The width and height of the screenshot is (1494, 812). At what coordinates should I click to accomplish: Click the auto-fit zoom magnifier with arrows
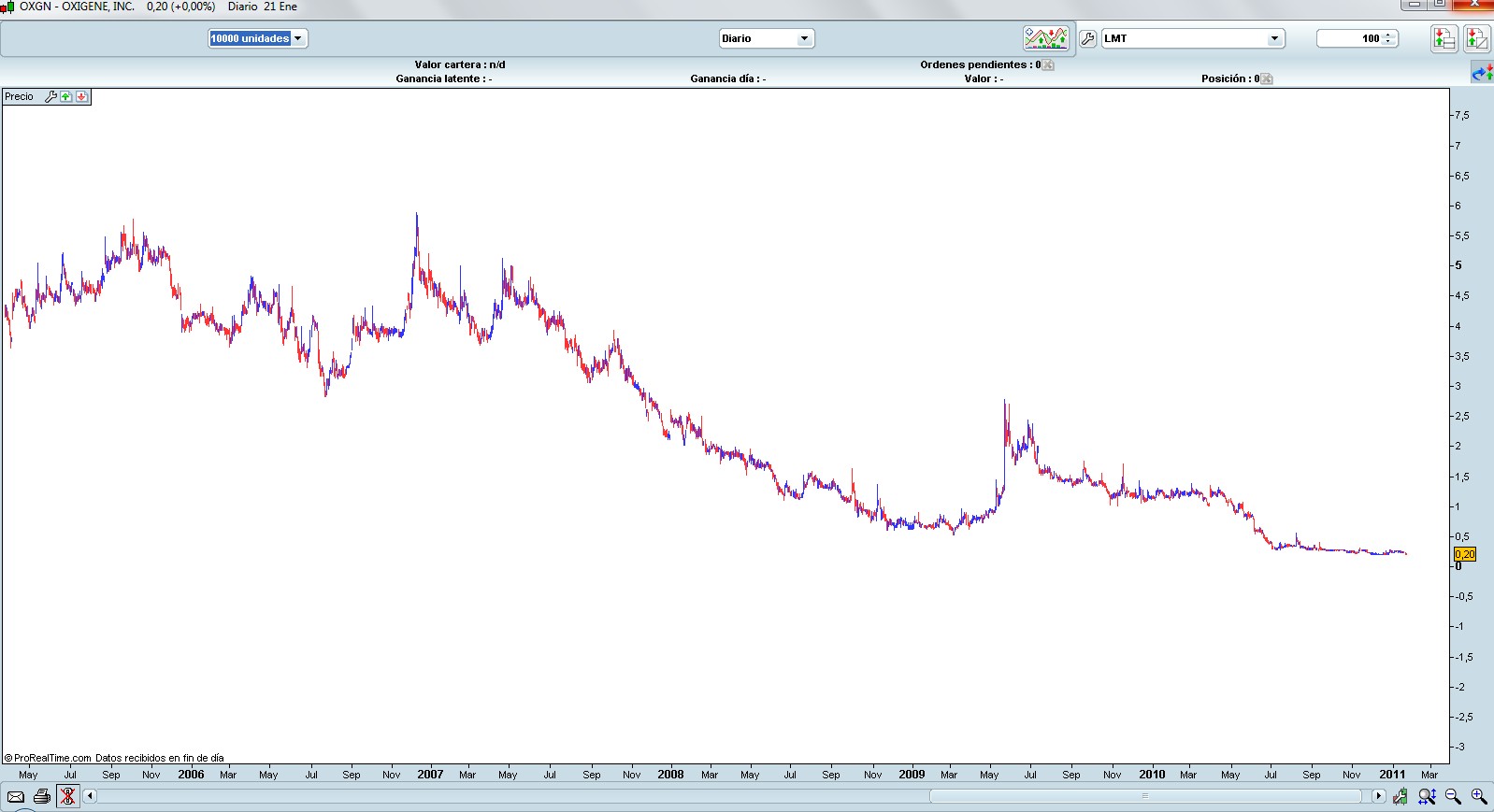(x=1427, y=796)
